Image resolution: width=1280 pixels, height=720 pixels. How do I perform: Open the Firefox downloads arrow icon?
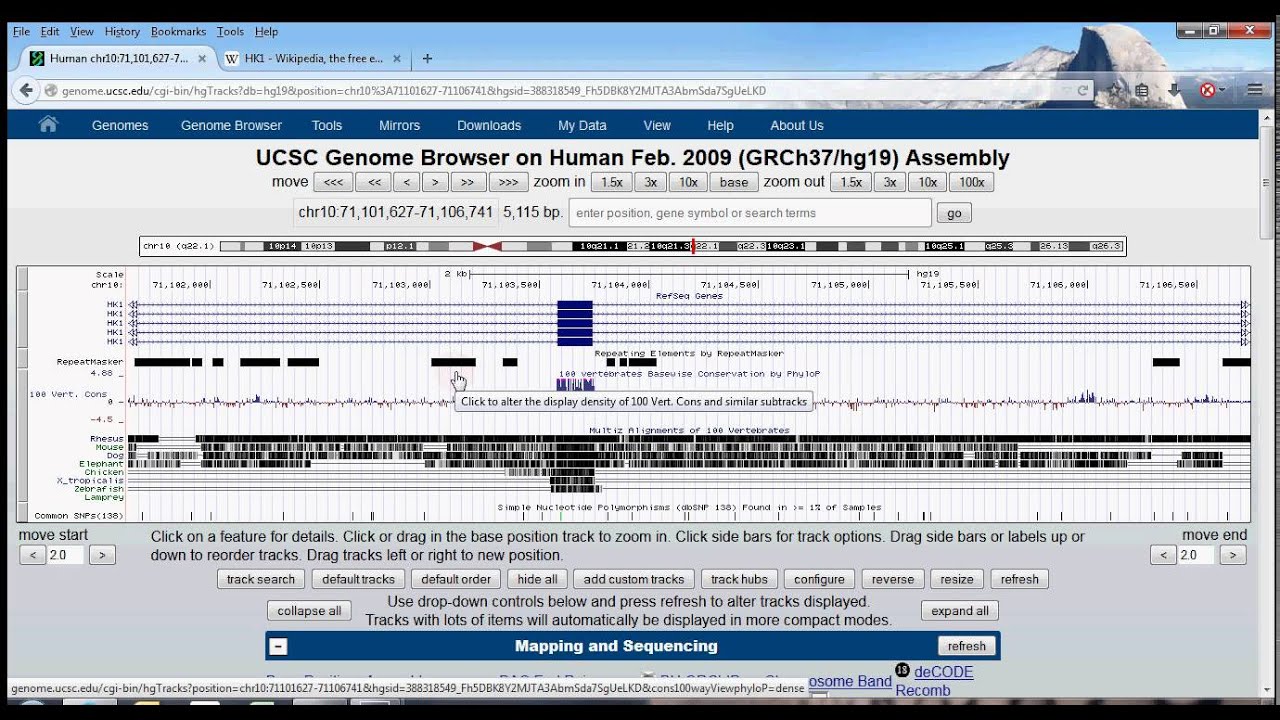click(x=1175, y=90)
